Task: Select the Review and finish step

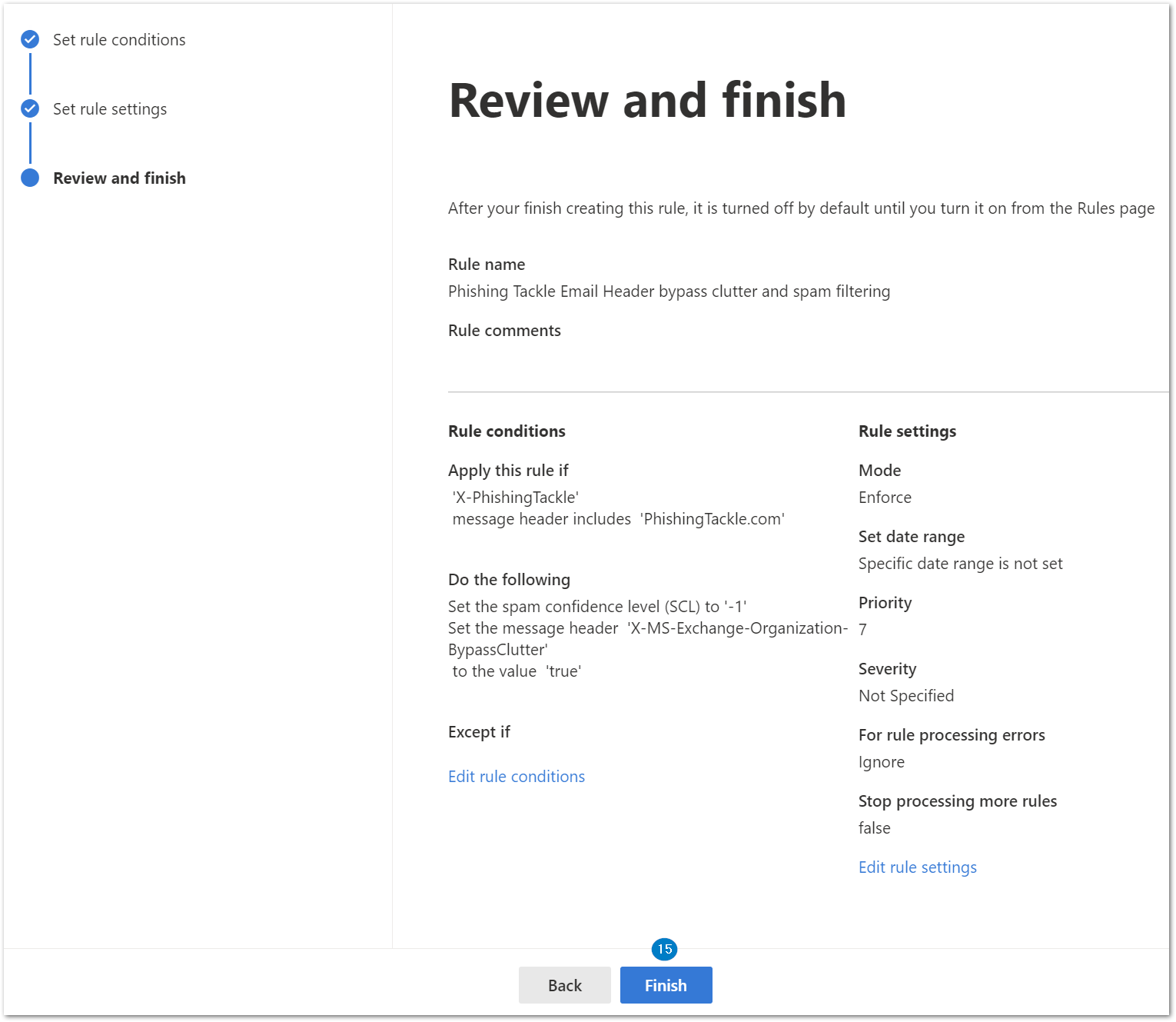Action: (119, 178)
